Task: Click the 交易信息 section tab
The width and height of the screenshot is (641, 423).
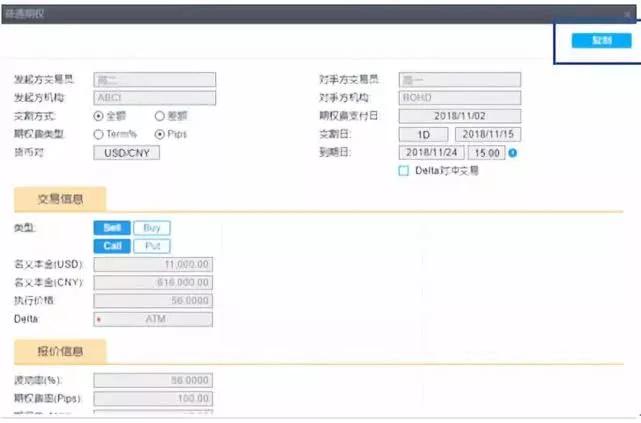Action: (59, 197)
